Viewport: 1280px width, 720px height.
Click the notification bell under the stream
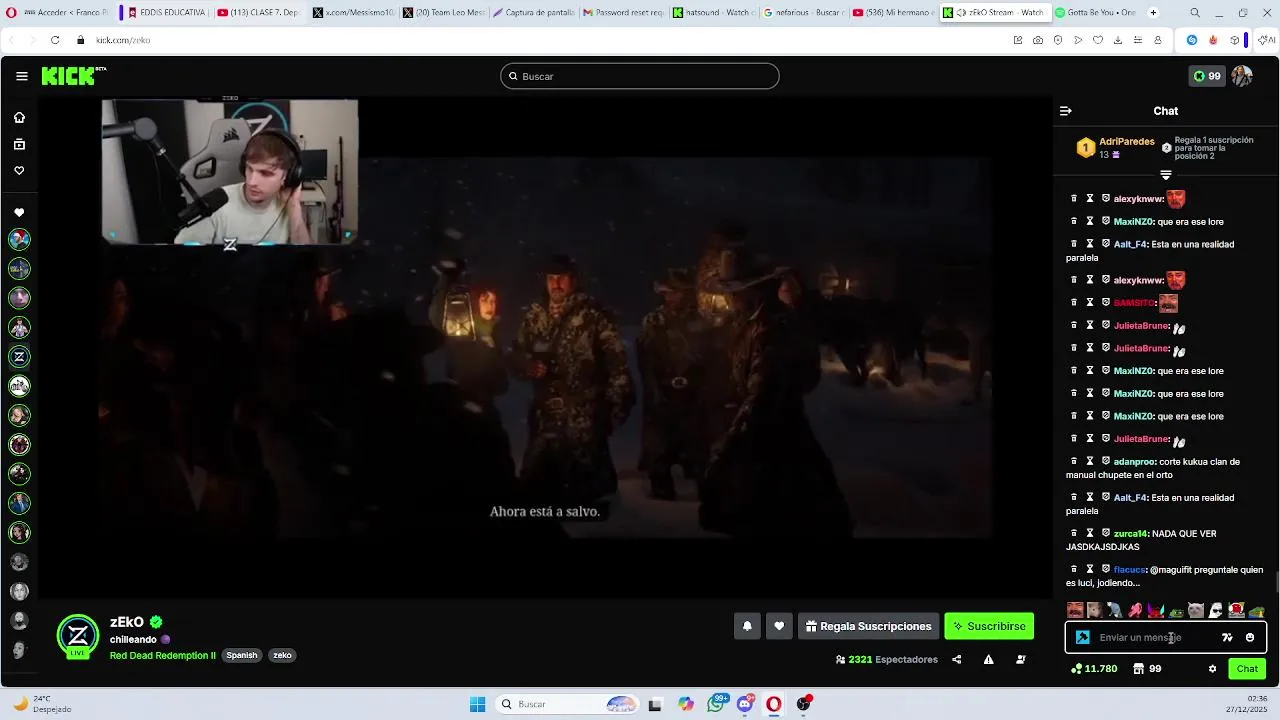click(747, 626)
